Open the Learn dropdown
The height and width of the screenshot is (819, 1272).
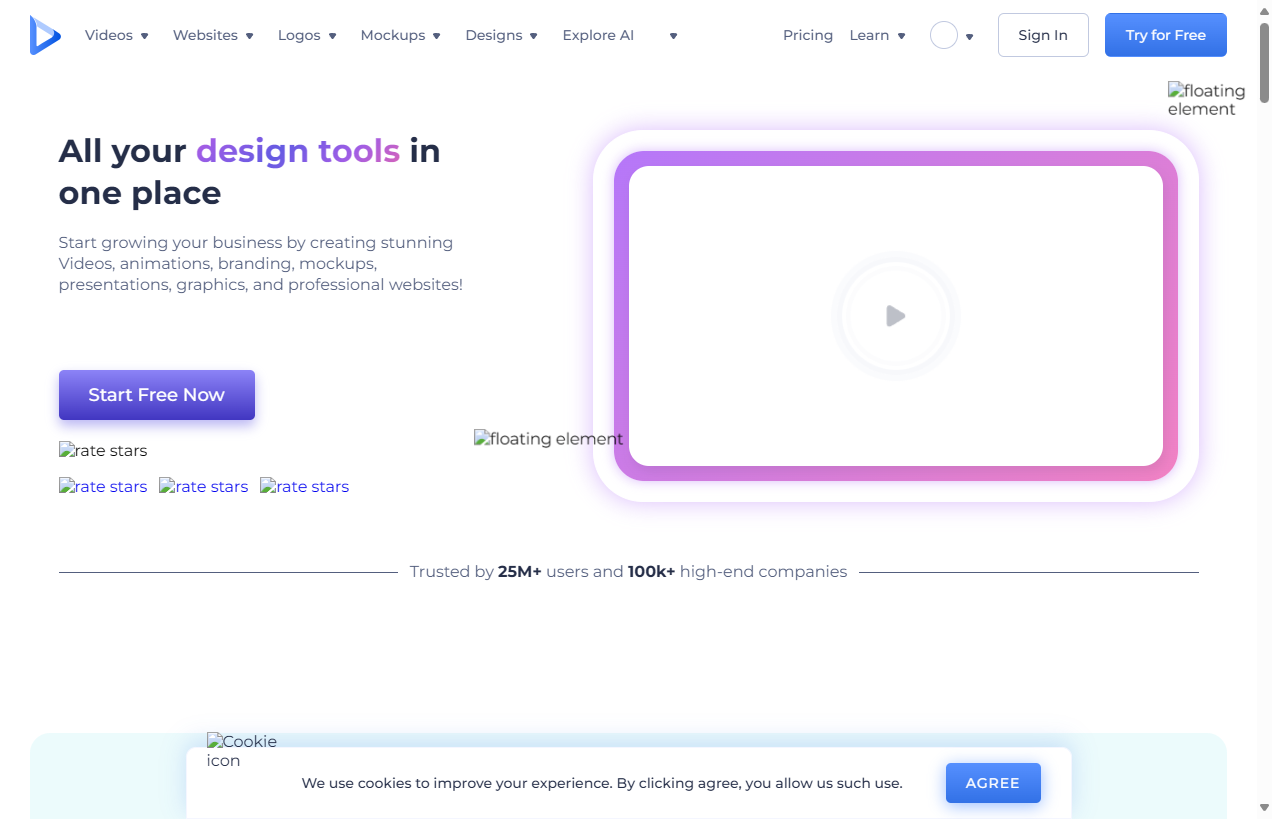click(877, 35)
